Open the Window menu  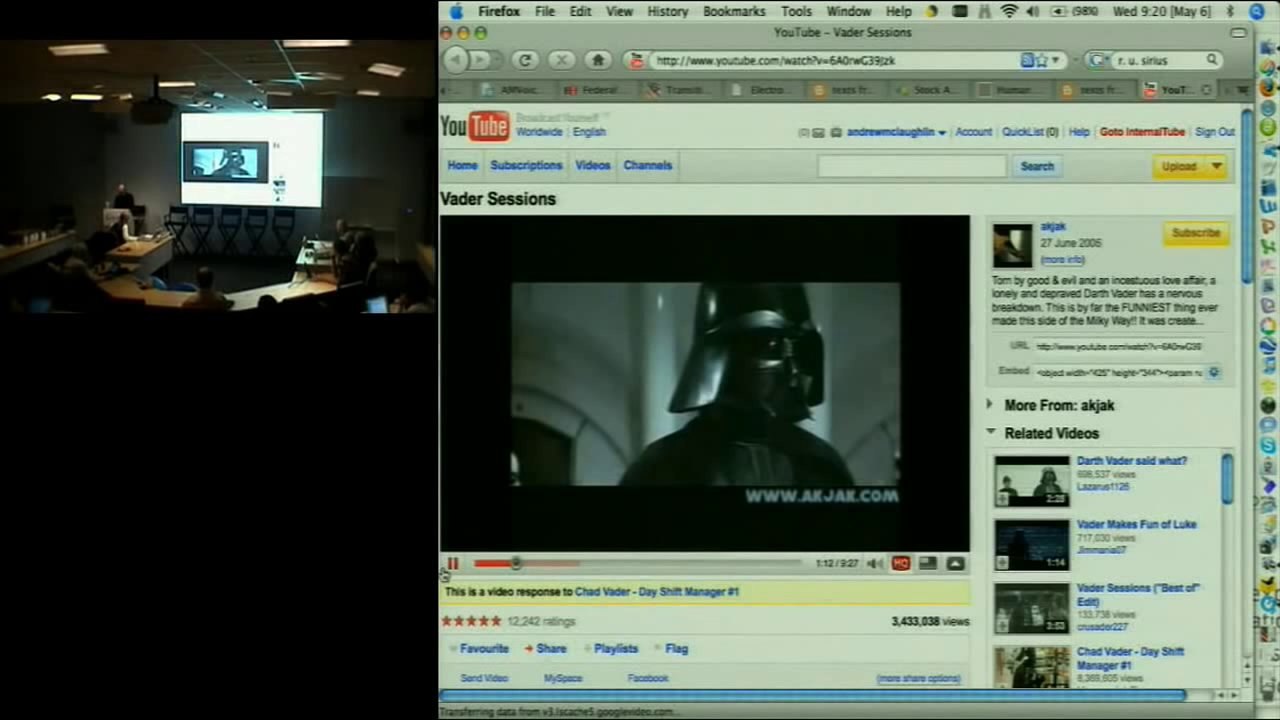(849, 11)
